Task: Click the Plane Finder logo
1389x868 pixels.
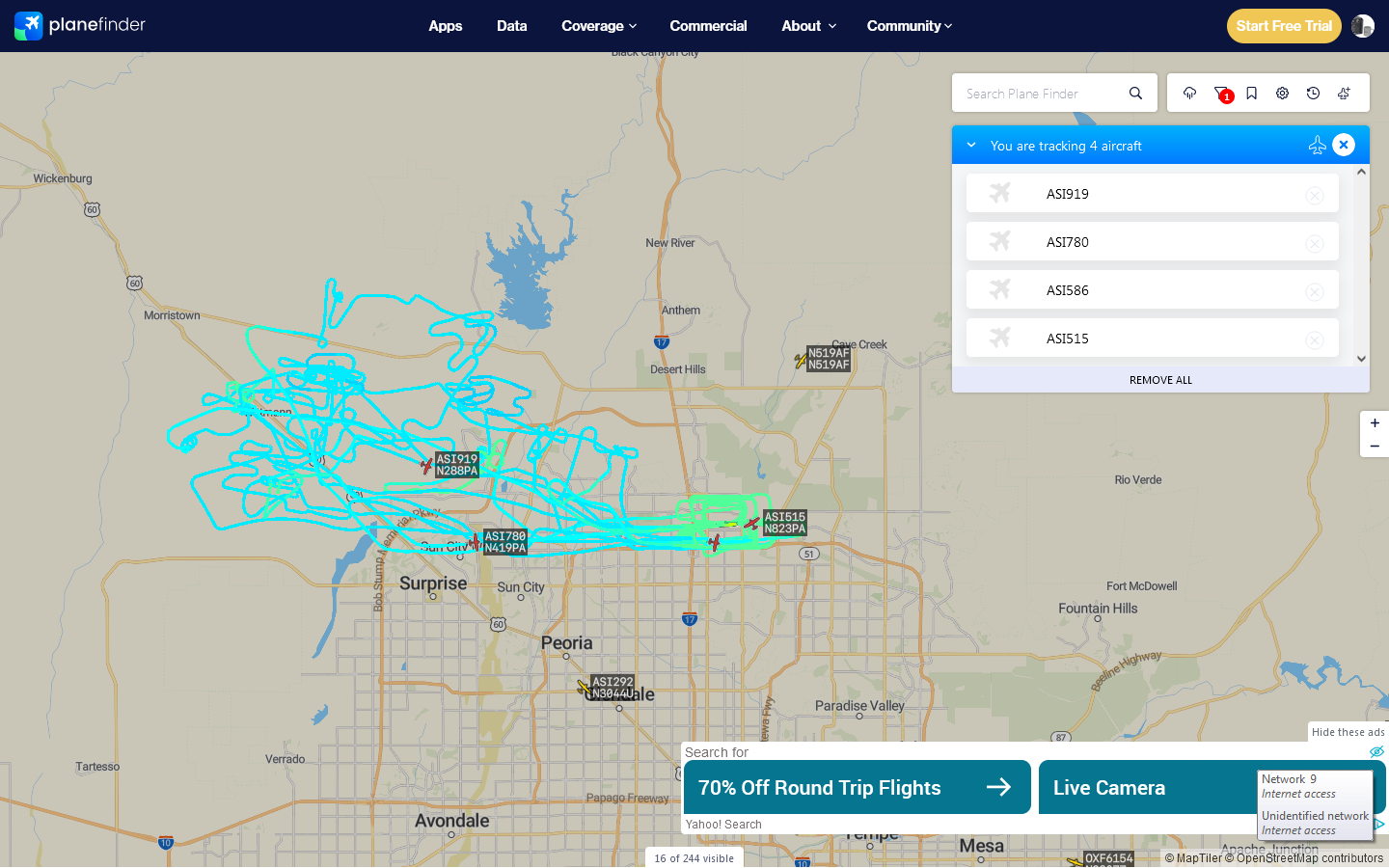Action: point(80,25)
